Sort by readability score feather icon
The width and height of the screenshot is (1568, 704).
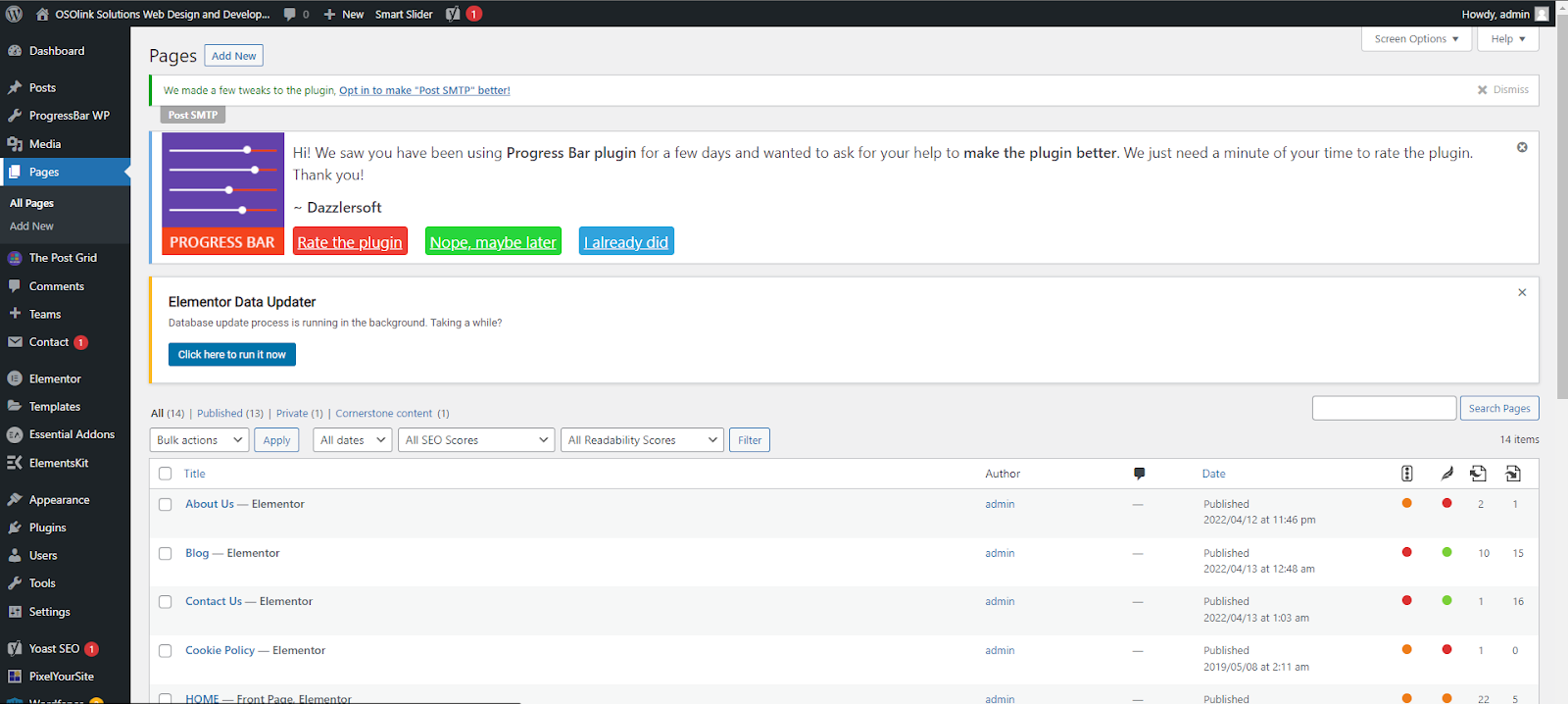pyautogui.click(x=1446, y=474)
